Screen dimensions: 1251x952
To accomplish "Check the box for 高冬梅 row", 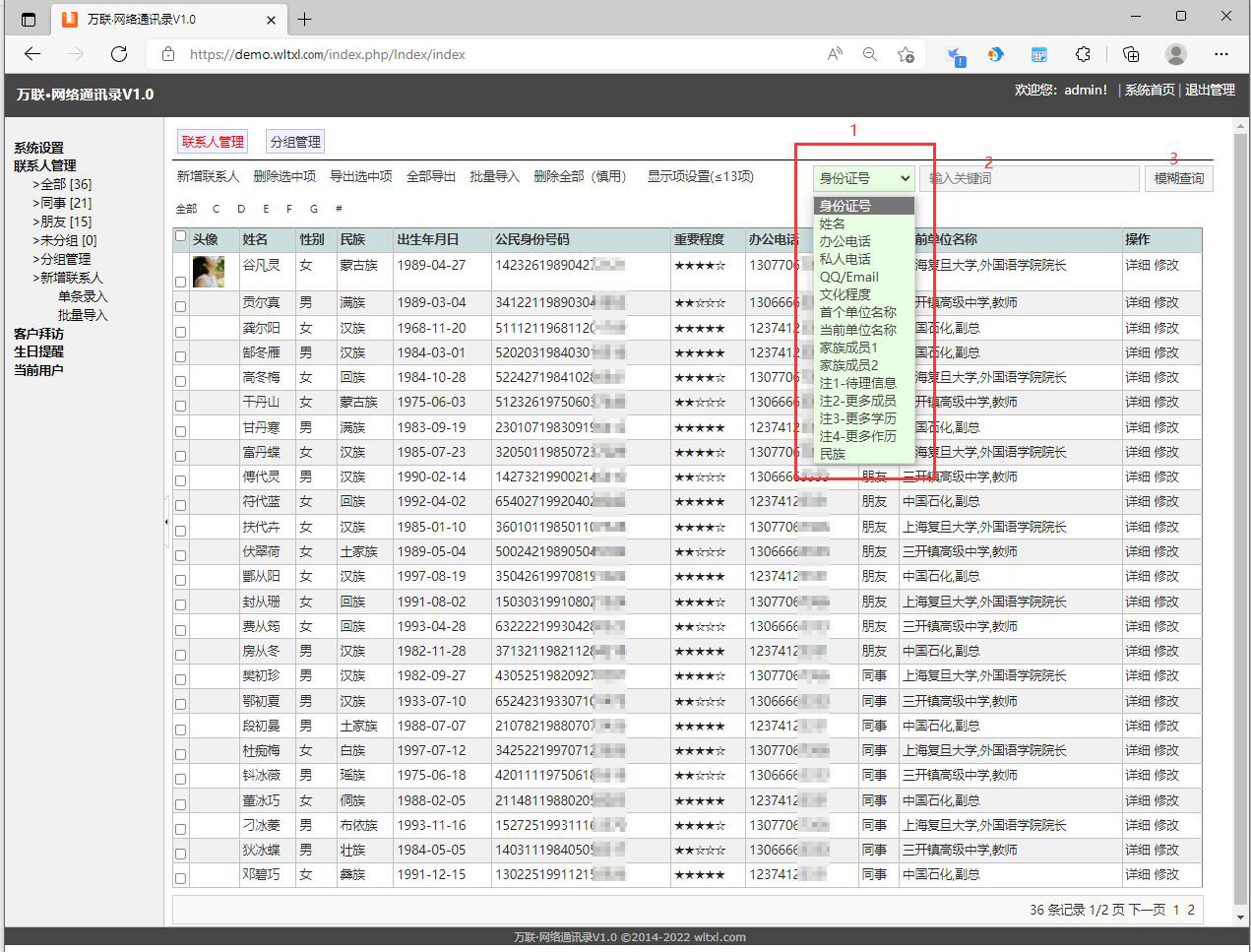I will click(180, 381).
